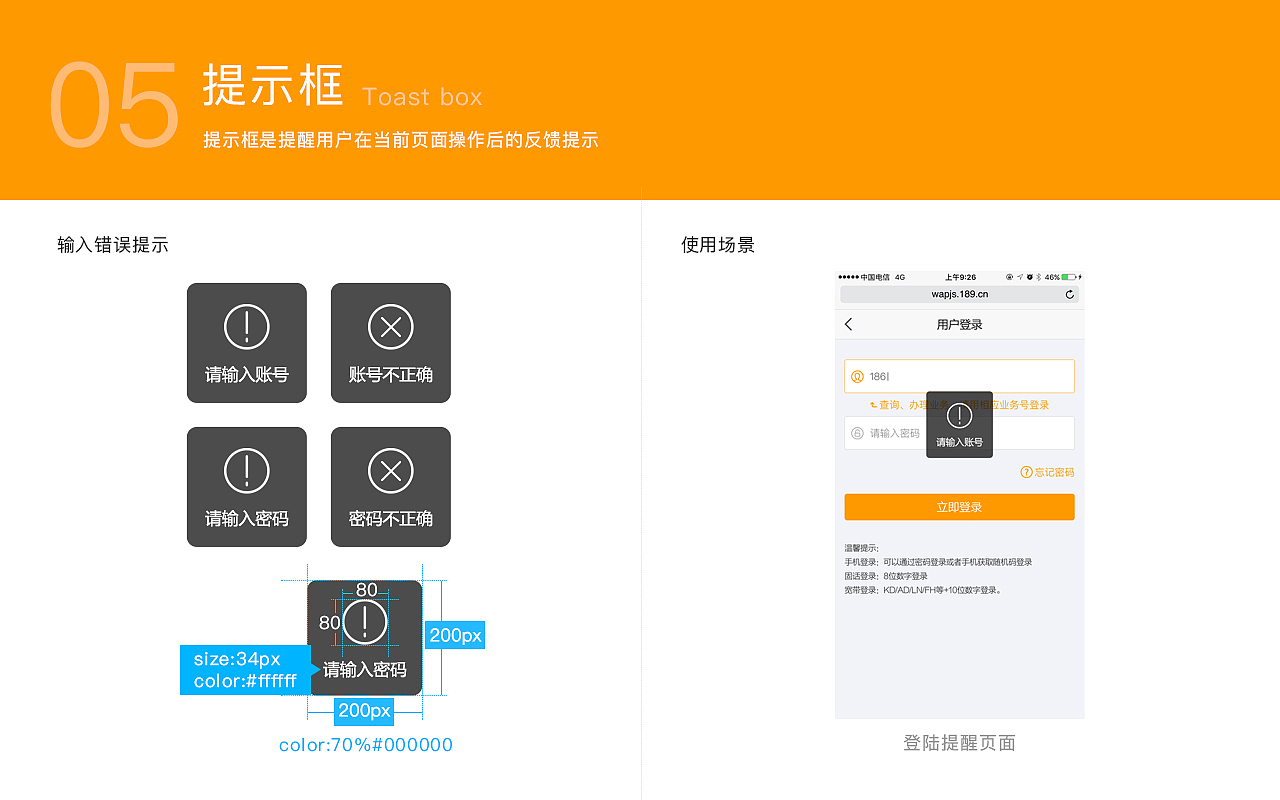Screen dimensions: 1280x800
Task: Open the 忘记密码 forgot password link
Action: pos(1055,471)
